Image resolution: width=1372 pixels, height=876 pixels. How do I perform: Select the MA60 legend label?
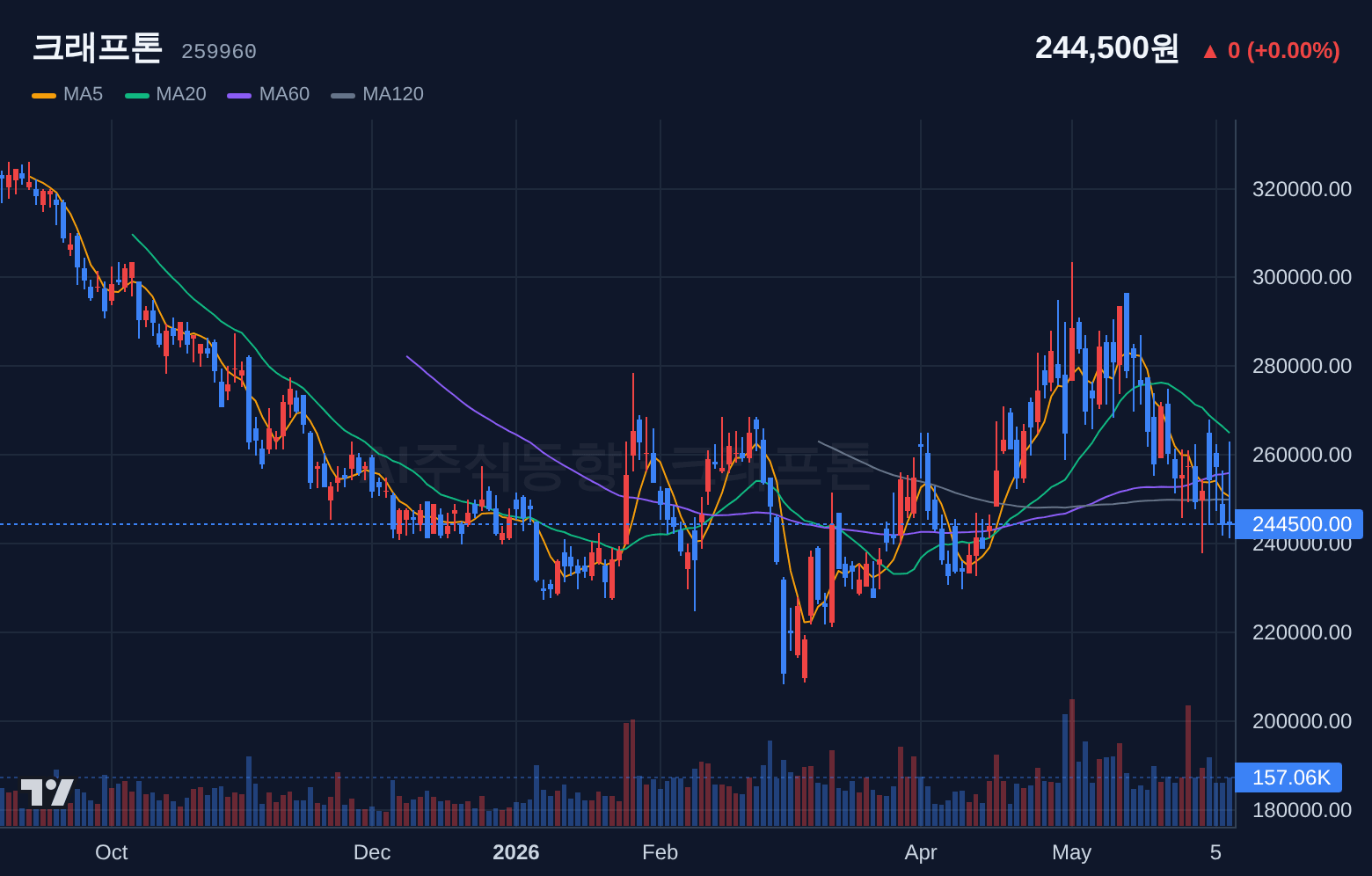284,94
